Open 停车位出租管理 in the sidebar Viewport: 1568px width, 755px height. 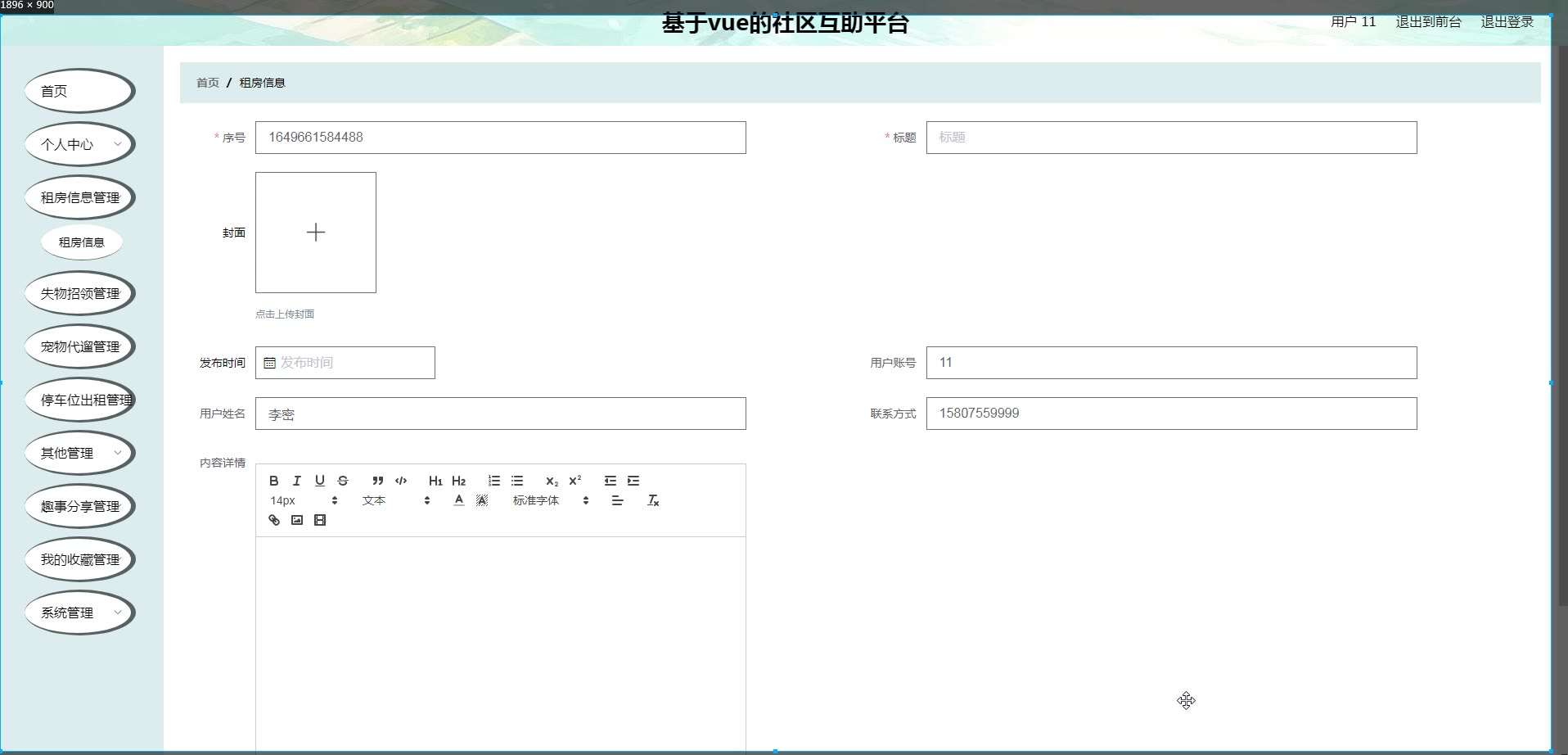tap(79, 400)
